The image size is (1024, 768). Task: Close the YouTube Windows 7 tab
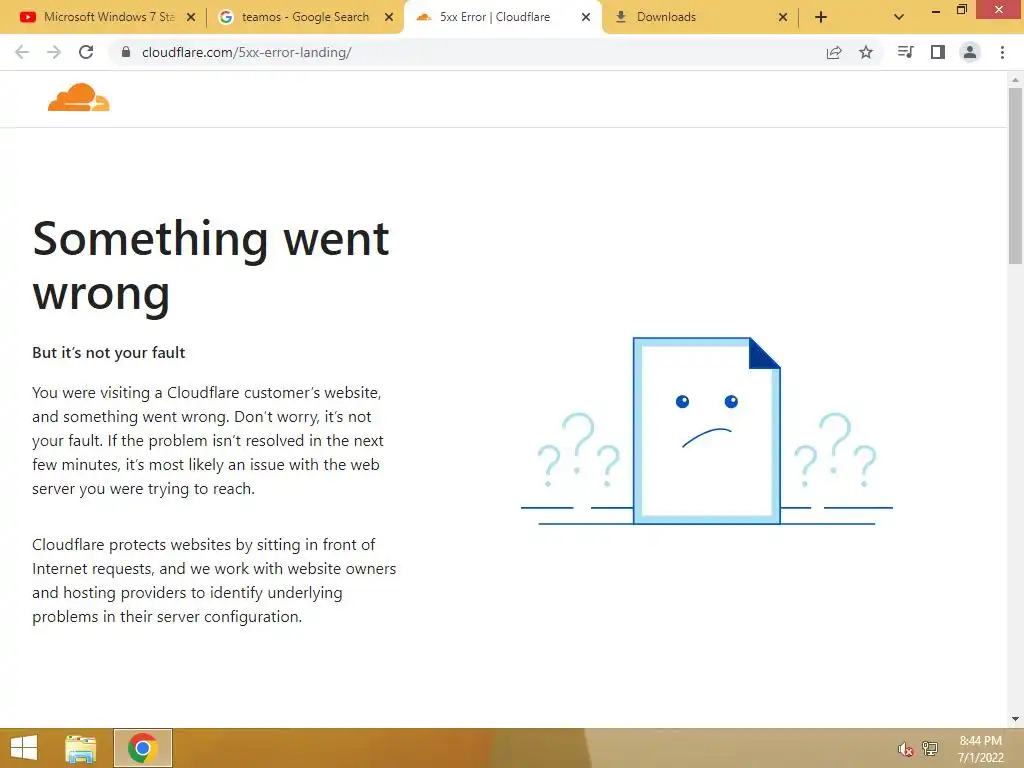[x=191, y=17]
